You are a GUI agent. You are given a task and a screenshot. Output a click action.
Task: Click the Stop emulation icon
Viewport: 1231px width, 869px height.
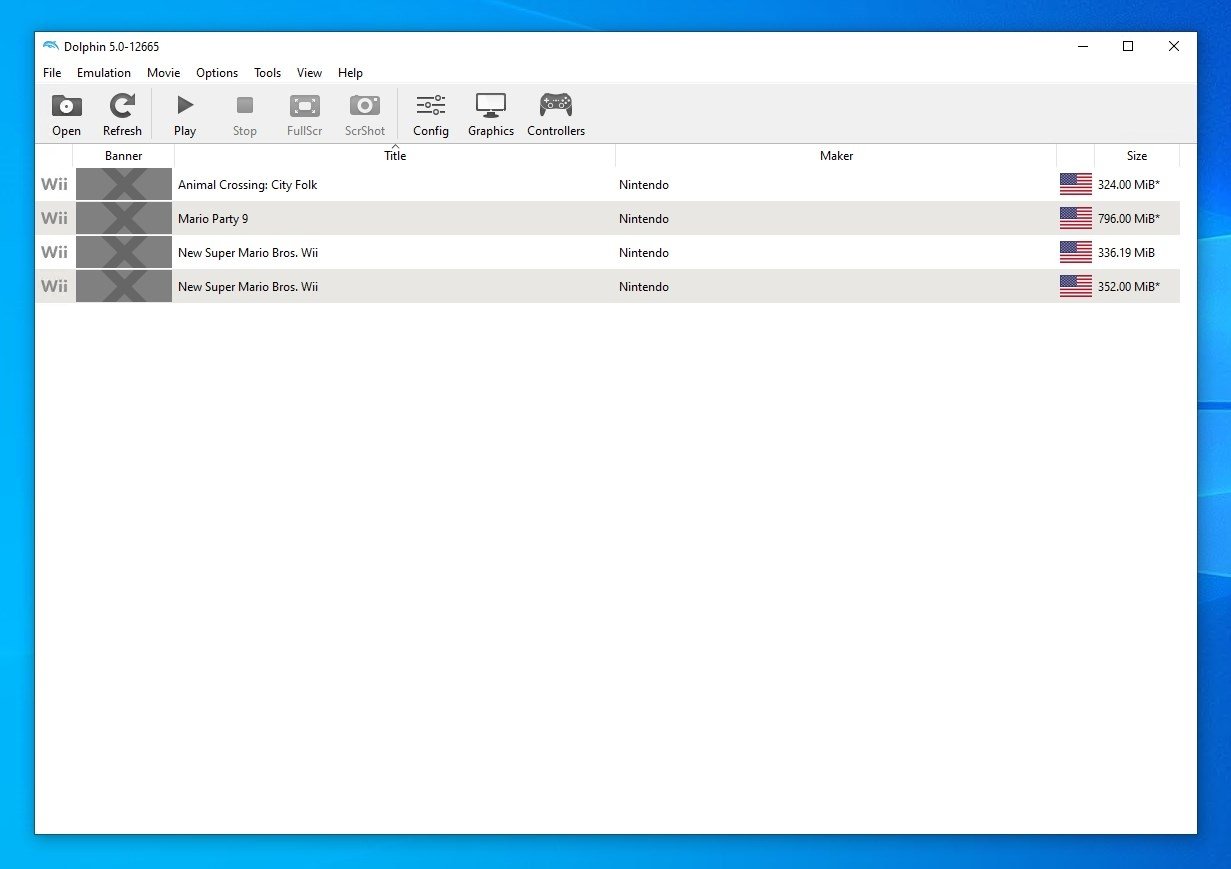245,115
